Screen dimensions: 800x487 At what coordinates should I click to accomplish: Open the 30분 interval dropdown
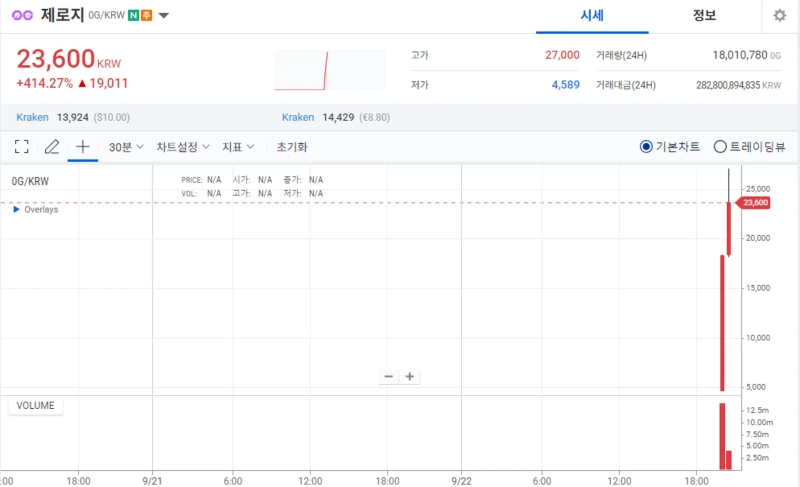(126, 147)
